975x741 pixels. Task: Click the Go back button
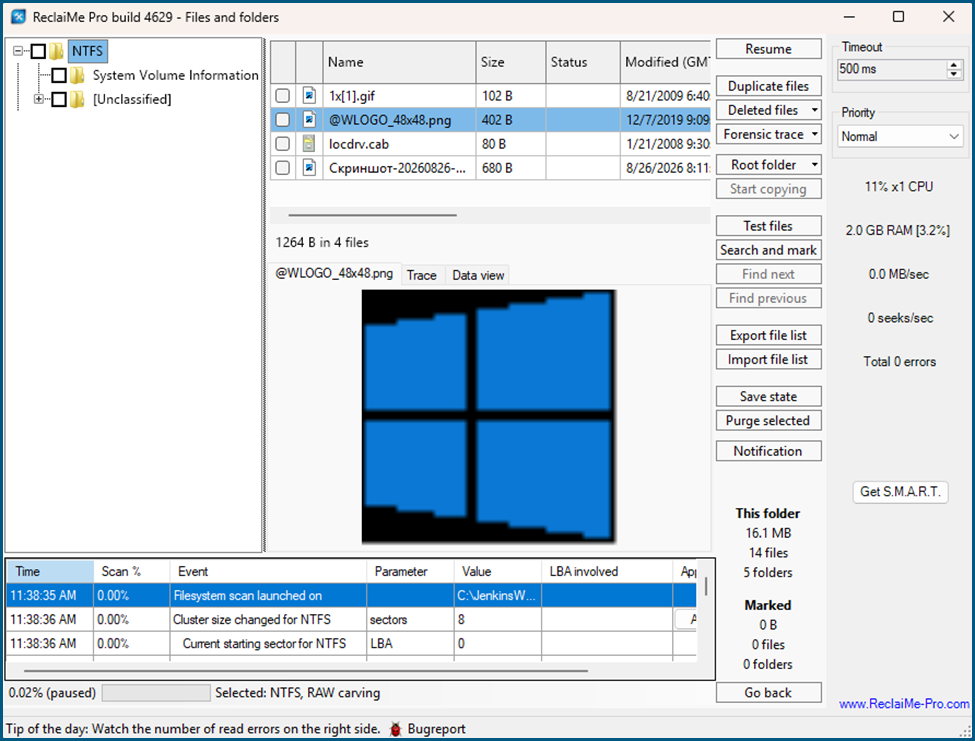pos(769,693)
